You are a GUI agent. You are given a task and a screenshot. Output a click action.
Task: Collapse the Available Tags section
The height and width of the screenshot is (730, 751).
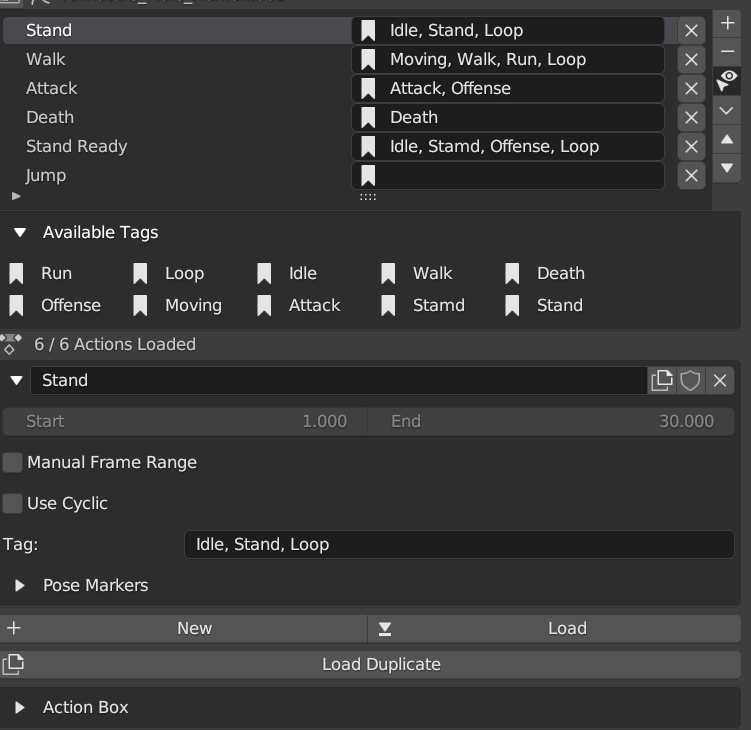click(x=20, y=232)
